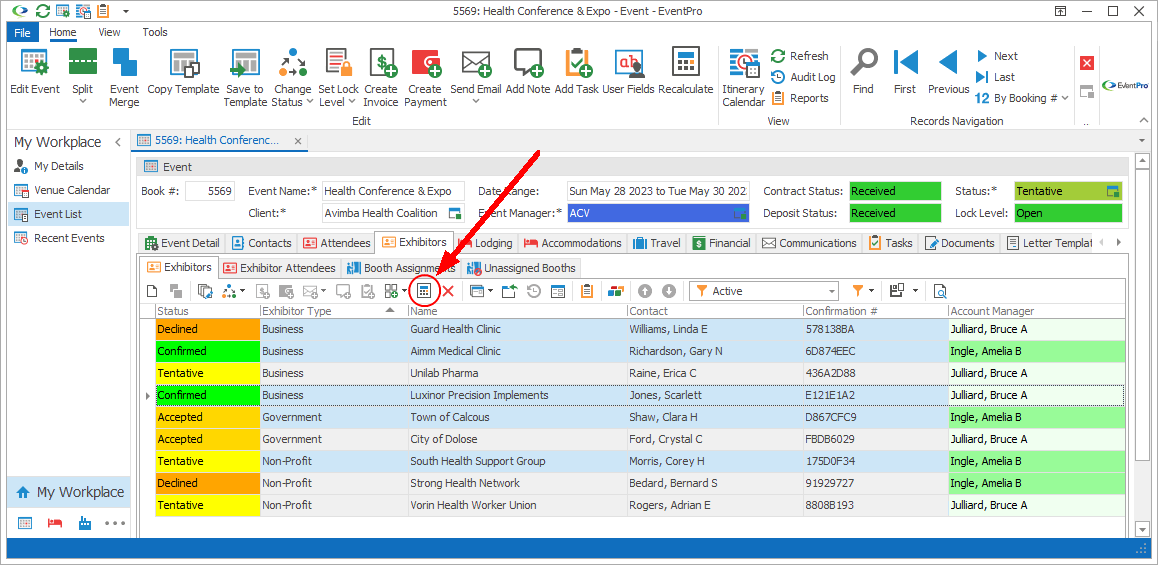The height and width of the screenshot is (565, 1158).
Task: Click the orange clipboard icon in toolbar
Action: 587,291
